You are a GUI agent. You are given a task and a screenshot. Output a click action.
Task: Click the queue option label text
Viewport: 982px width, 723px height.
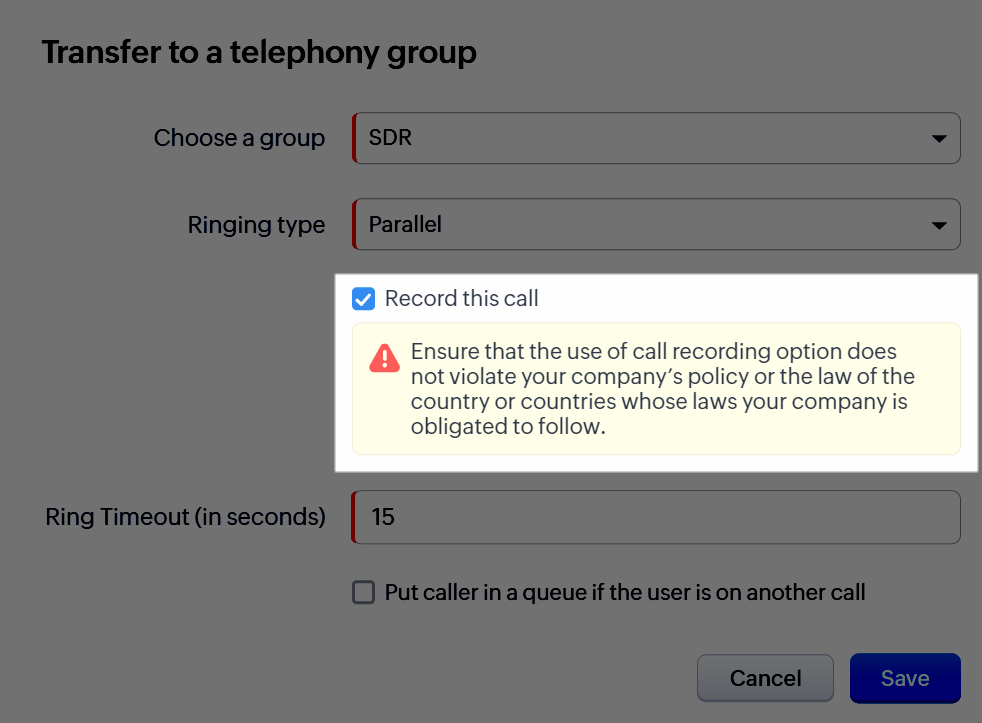click(625, 592)
